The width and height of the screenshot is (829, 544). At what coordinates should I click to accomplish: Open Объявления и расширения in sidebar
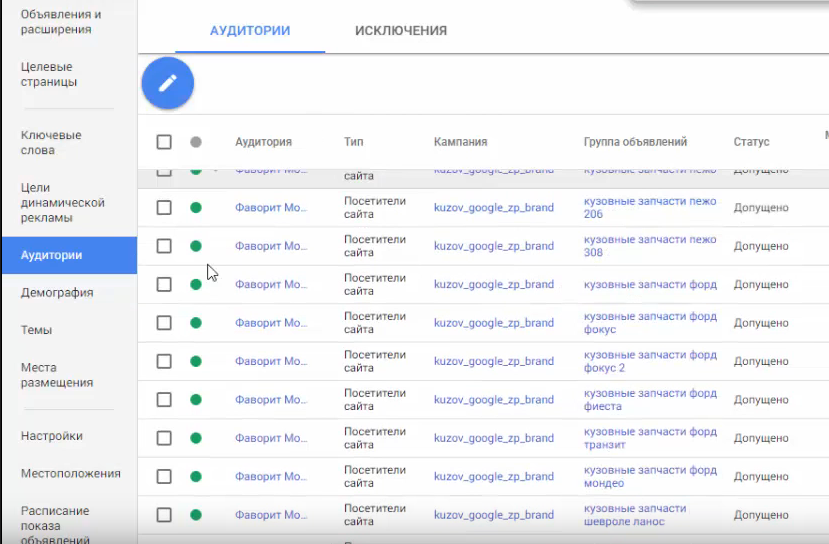coord(61,22)
